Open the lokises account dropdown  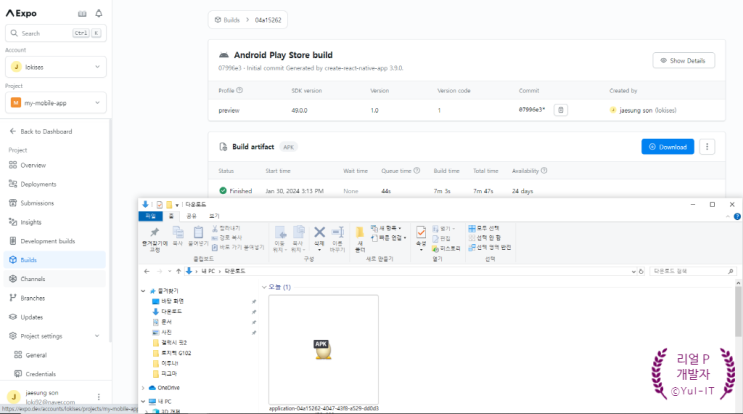click(x=55, y=67)
